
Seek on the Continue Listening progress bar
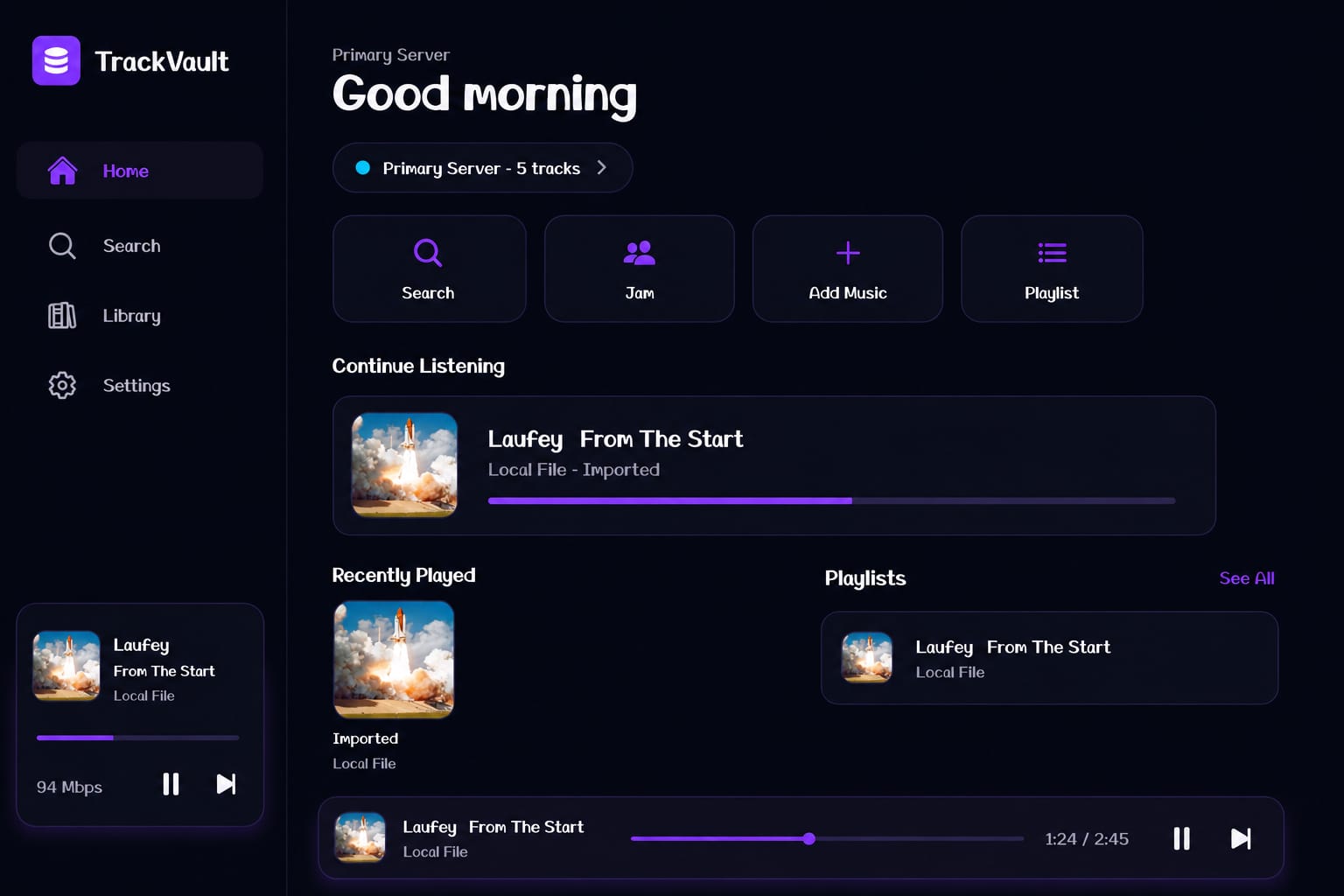[x=831, y=500]
